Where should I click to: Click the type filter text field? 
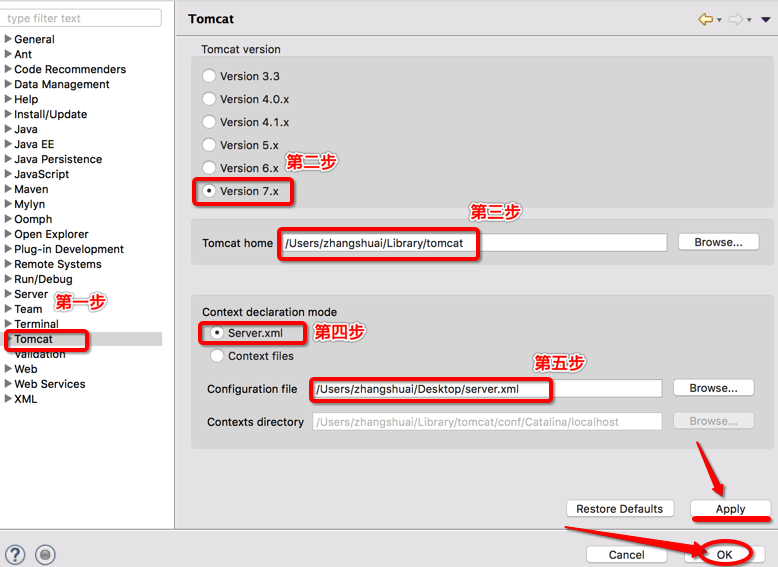[81, 18]
